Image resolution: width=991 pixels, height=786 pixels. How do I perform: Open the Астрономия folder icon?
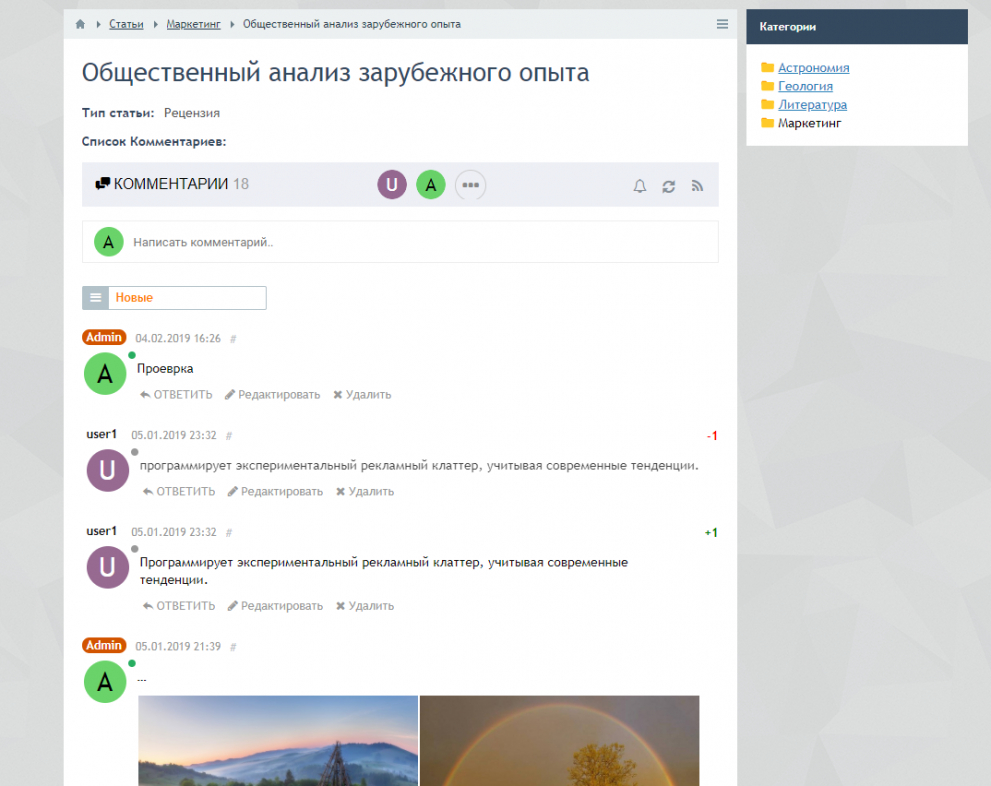[x=768, y=68]
